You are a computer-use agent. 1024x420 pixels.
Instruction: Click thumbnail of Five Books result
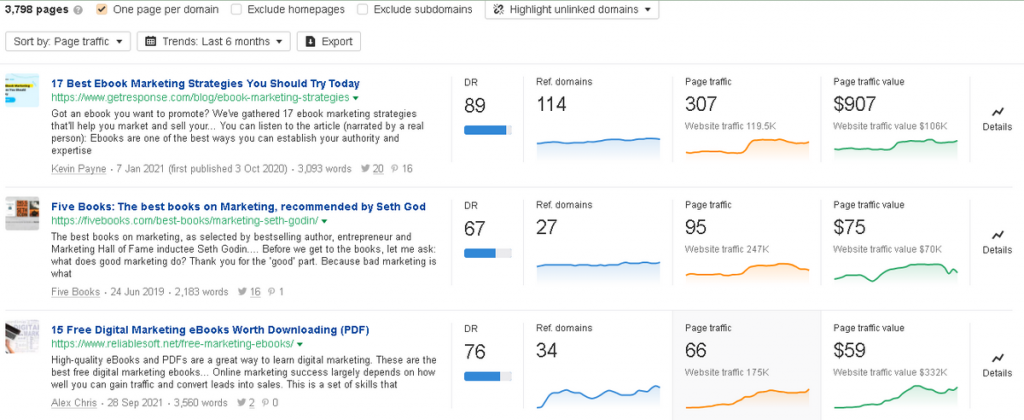tap(22, 213)
